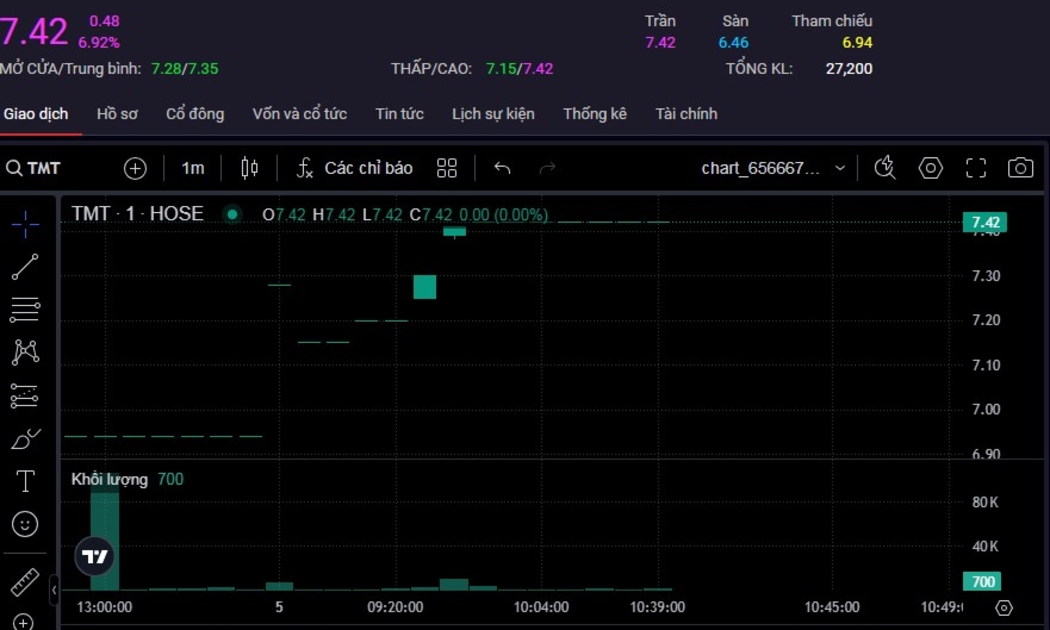This screenshot has width=1050, height=630.
Task: Open chart settings hexagon icon
Action: (x=931, y=168)
